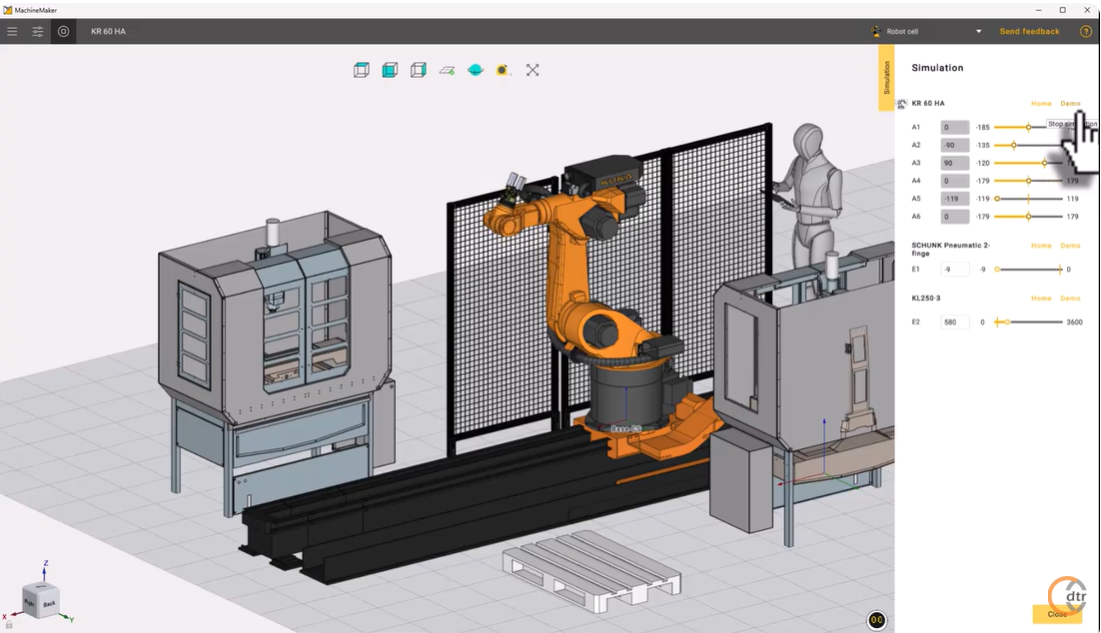Click the teal orbit sphere icon
1101x633 pixels.
(x=475, y=70)
